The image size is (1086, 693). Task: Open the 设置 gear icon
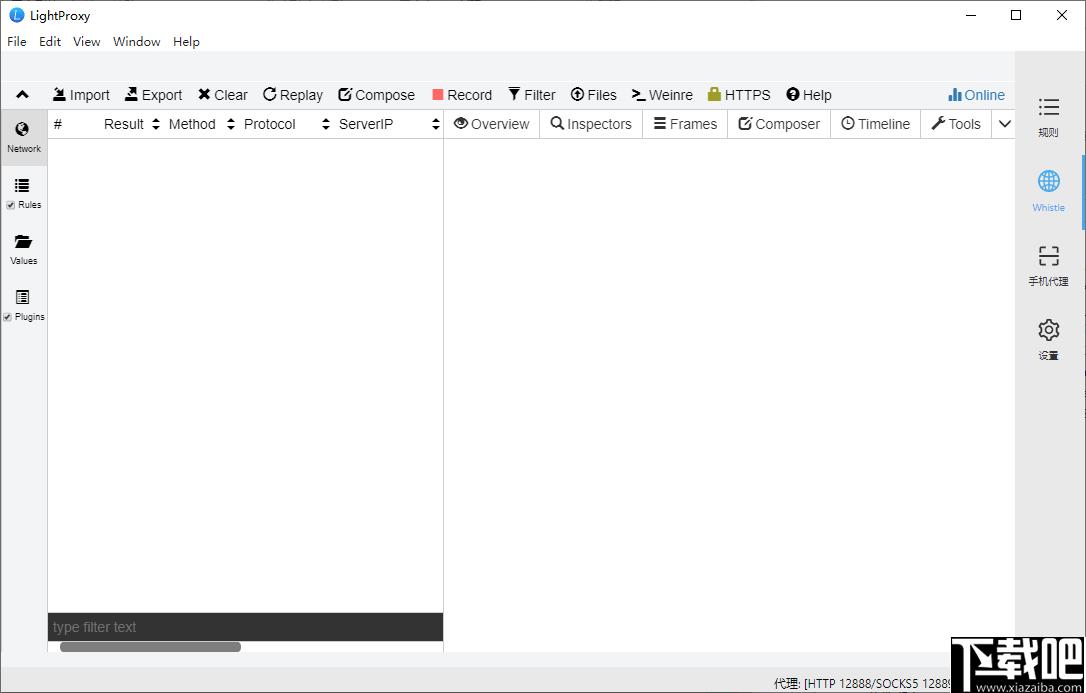[x=1049, y=330]
